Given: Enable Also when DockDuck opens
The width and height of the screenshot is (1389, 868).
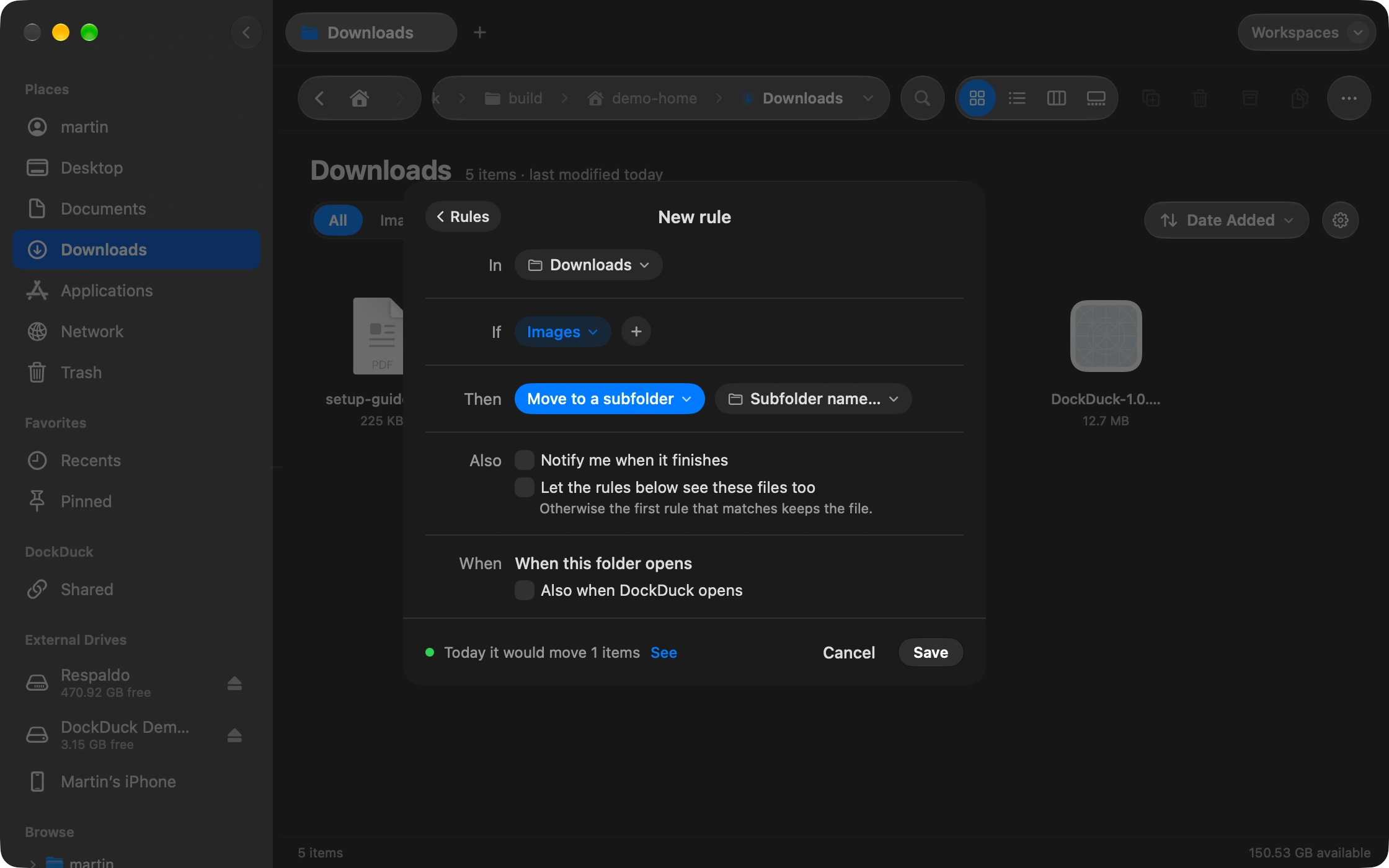Looking at the screenshot, I should coord(525,590).
